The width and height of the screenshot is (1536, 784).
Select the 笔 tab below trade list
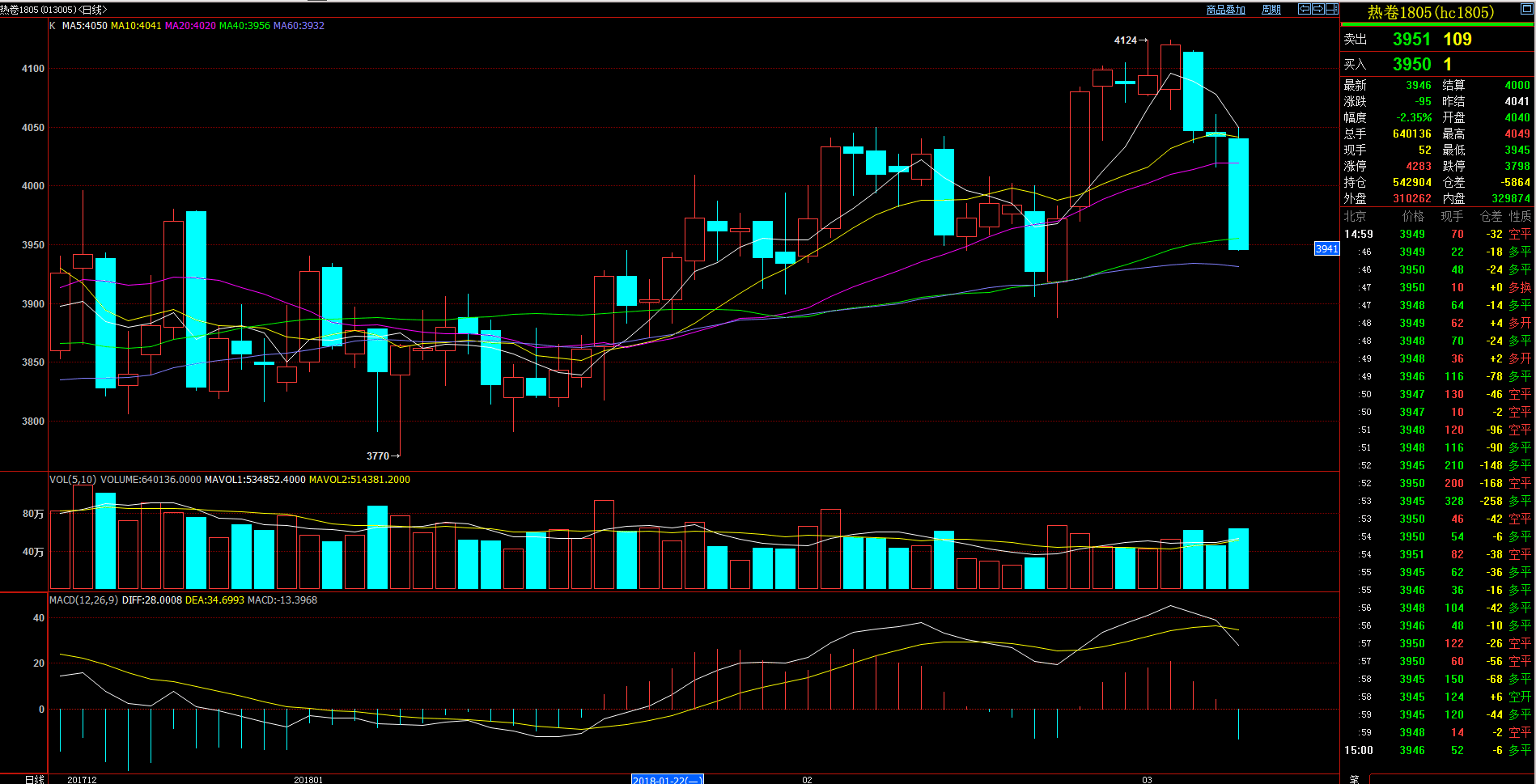point(1354,779)
